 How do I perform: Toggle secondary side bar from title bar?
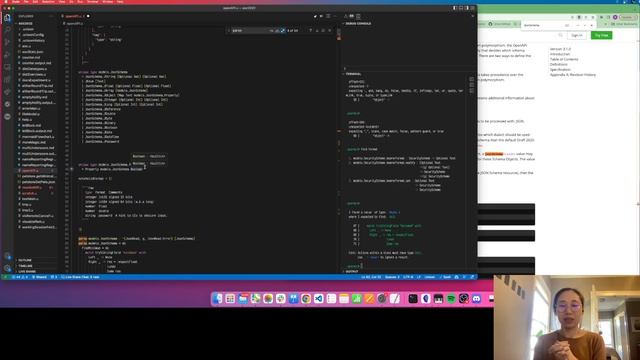(467, 8)
